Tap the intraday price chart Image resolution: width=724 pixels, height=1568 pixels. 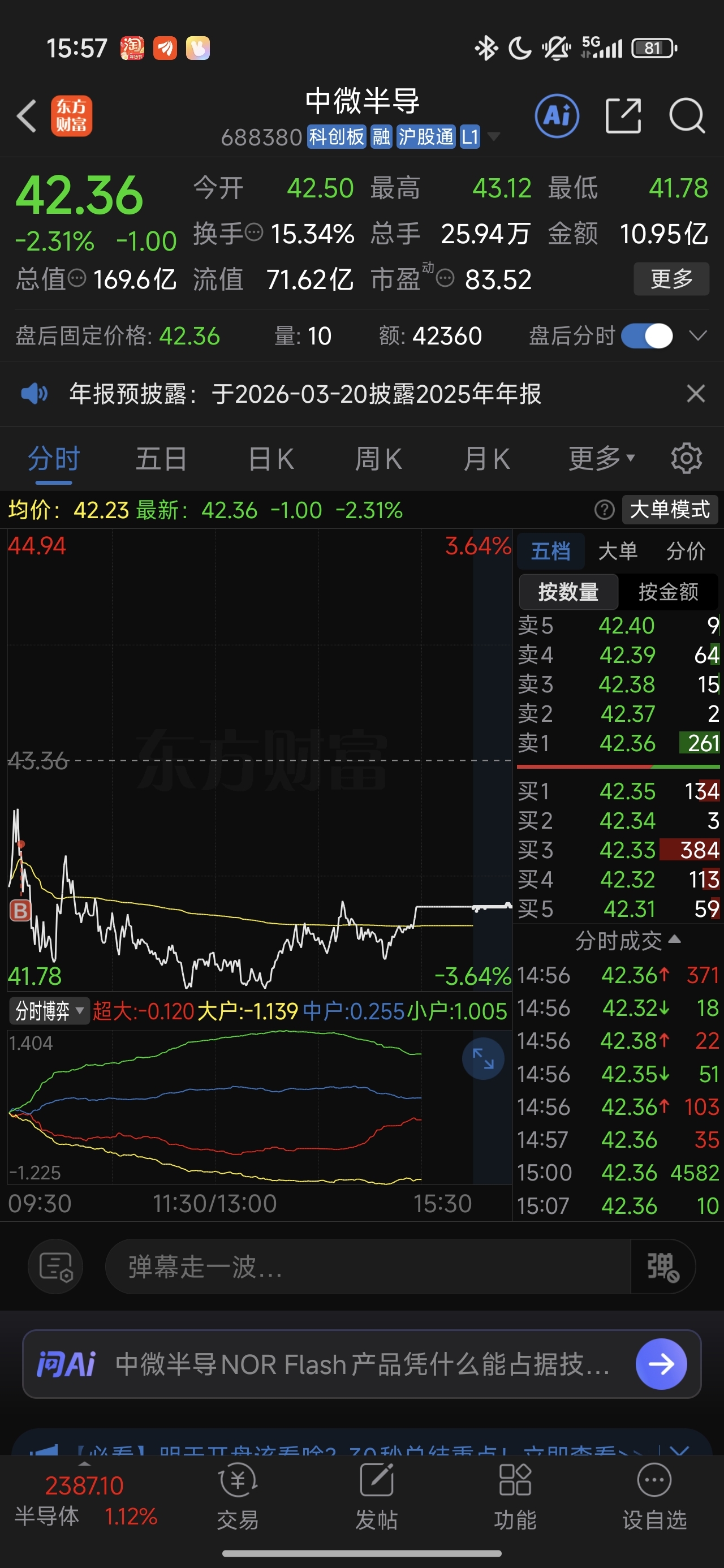click(x=260, y=760)
